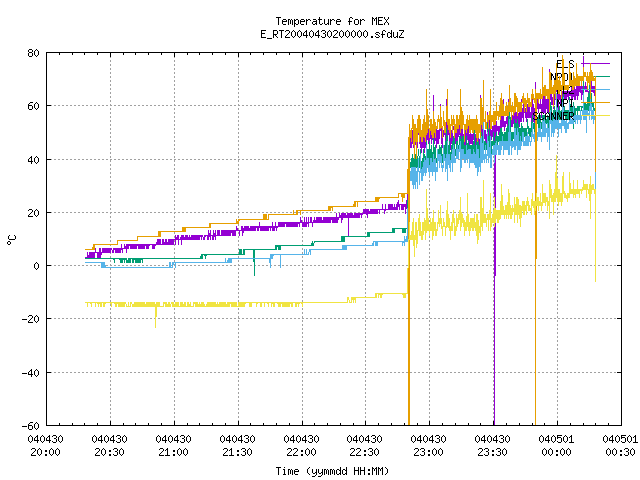Click the light blue NPD2 legend line sample
The width and height of the screenshot is (640, 480).
point(596,89)
